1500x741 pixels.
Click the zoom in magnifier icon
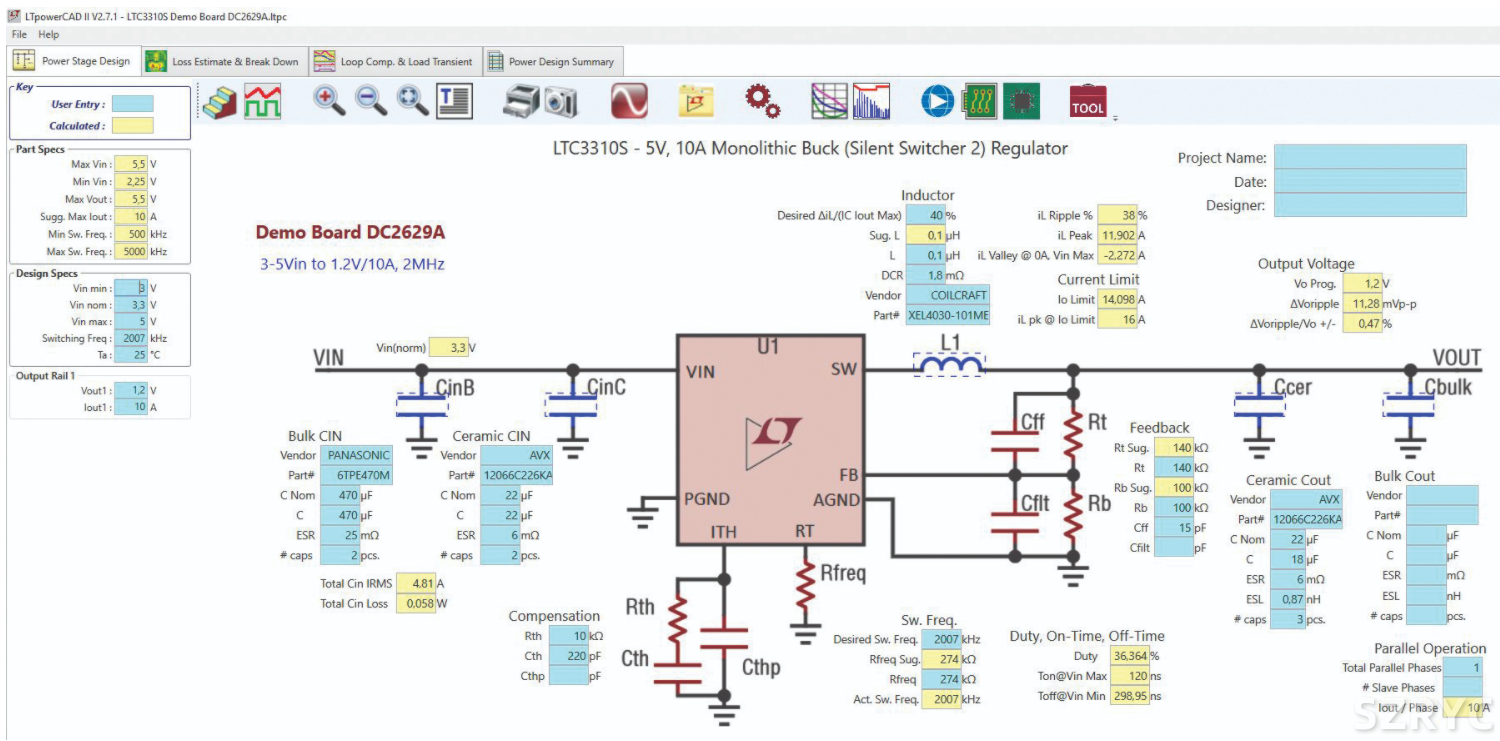coord(329,100)
